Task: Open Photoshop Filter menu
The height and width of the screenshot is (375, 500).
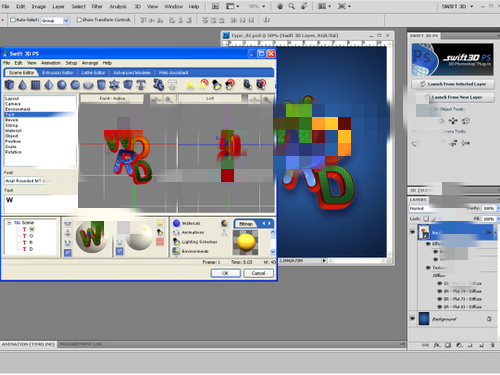Action: [97, 6]
